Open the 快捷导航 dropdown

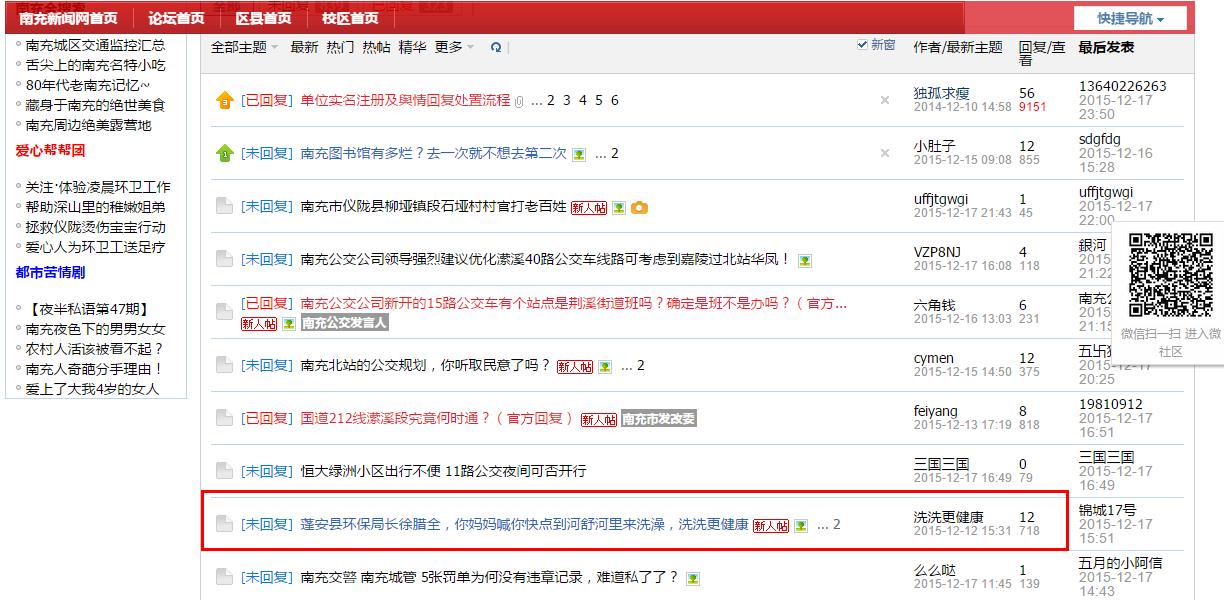click(x=1130, y=19)
